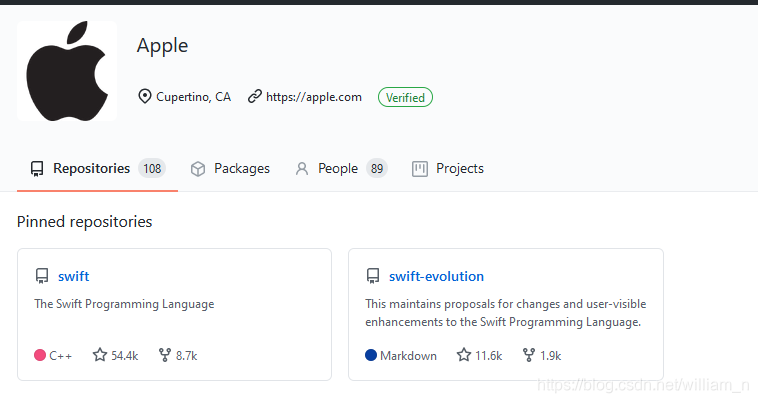Click the Markdown language label
The height and width of the screenshot is (403, 758).
[x=408, y=356]
